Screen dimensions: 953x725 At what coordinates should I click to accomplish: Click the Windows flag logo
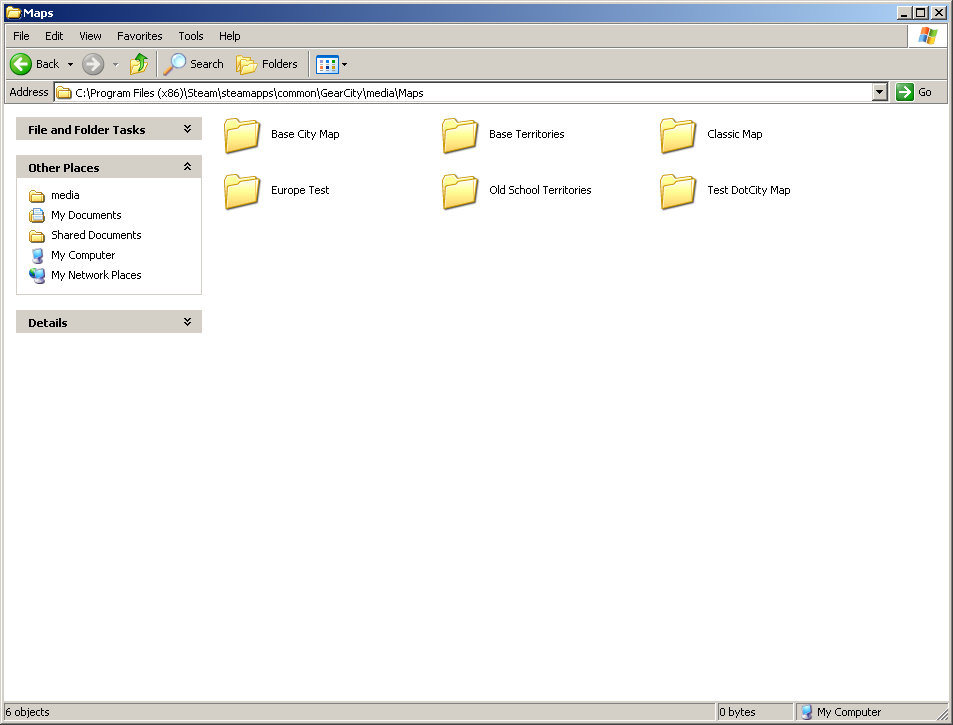pyautogui.click(x=927, y=36)
